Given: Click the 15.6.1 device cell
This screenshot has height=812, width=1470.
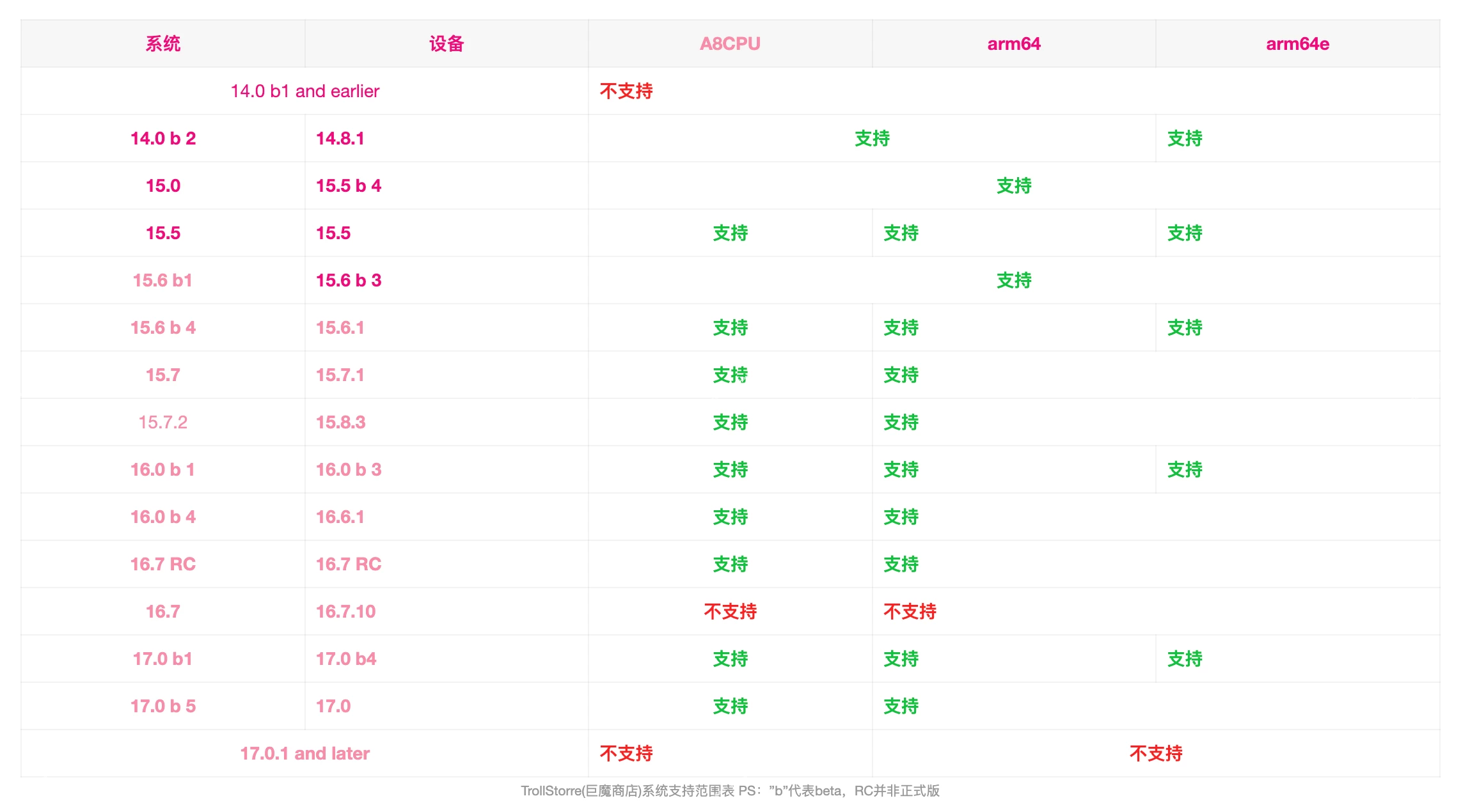Looking at the screenshot, I should click(x=342, y=327).
